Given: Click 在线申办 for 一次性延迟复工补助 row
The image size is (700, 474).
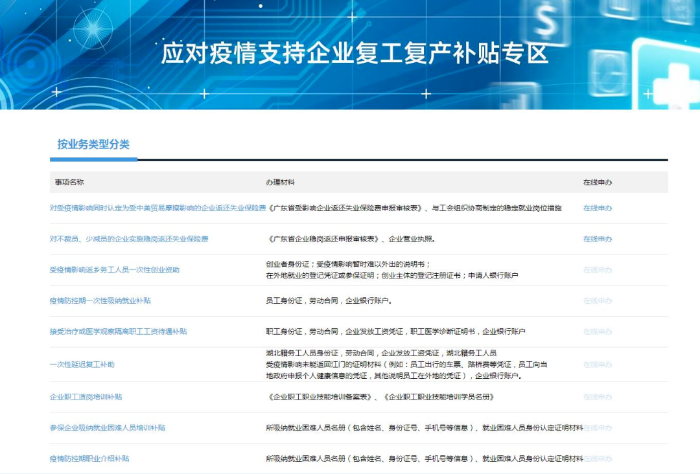Looking at the screenshot, I should click(597, 364).
